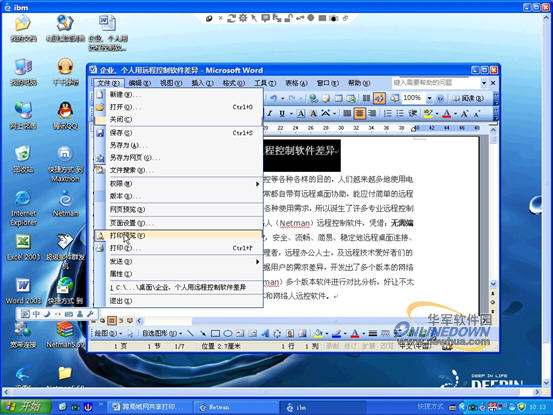
Task: Select the Arrow drawing tool
Action: click(x=203, y=333)
